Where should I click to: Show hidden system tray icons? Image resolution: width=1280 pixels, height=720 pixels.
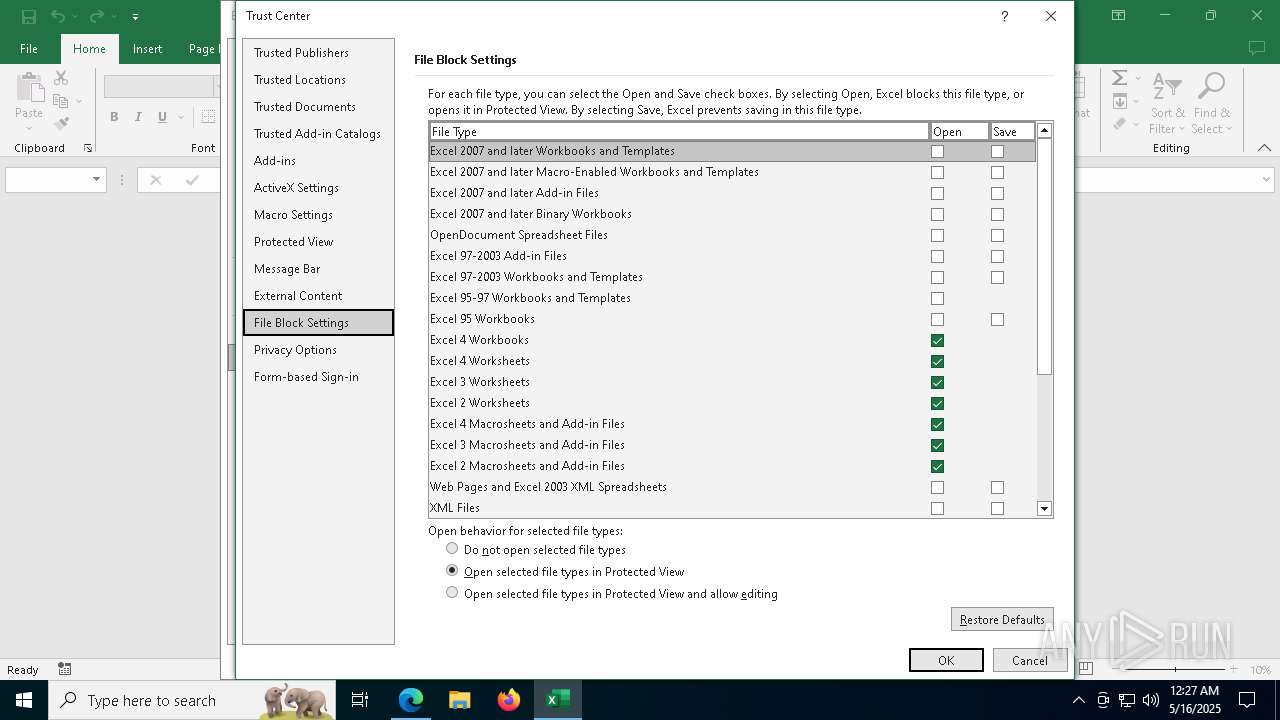pos(1078,700)
